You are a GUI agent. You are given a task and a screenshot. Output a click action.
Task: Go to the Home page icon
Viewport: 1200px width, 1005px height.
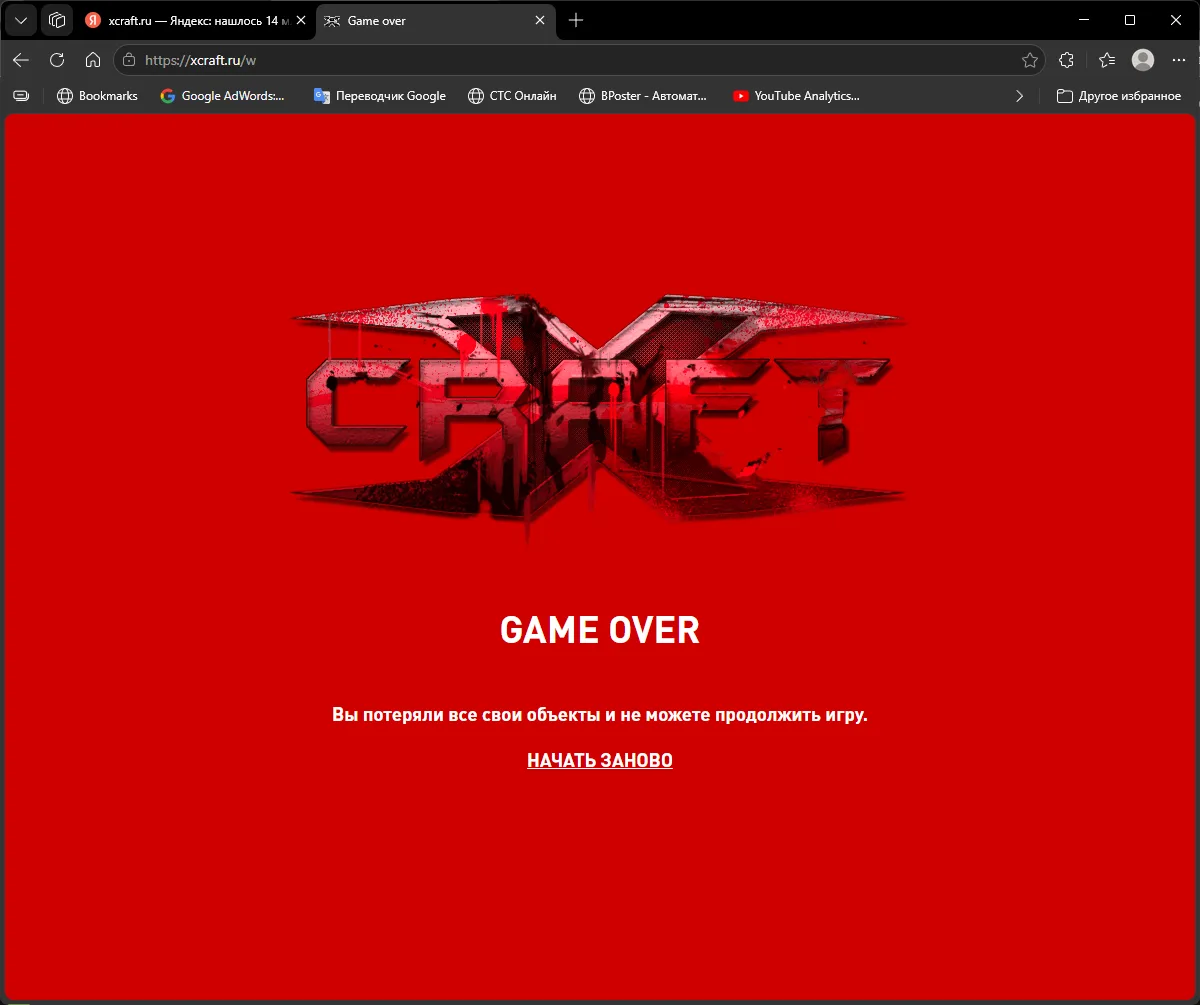(x=93, y=60)
